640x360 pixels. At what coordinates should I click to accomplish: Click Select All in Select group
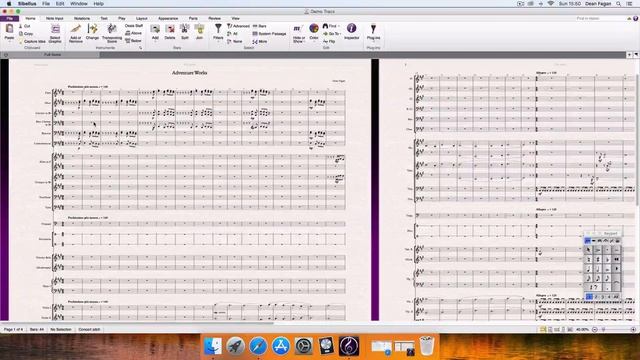point(233,33)
